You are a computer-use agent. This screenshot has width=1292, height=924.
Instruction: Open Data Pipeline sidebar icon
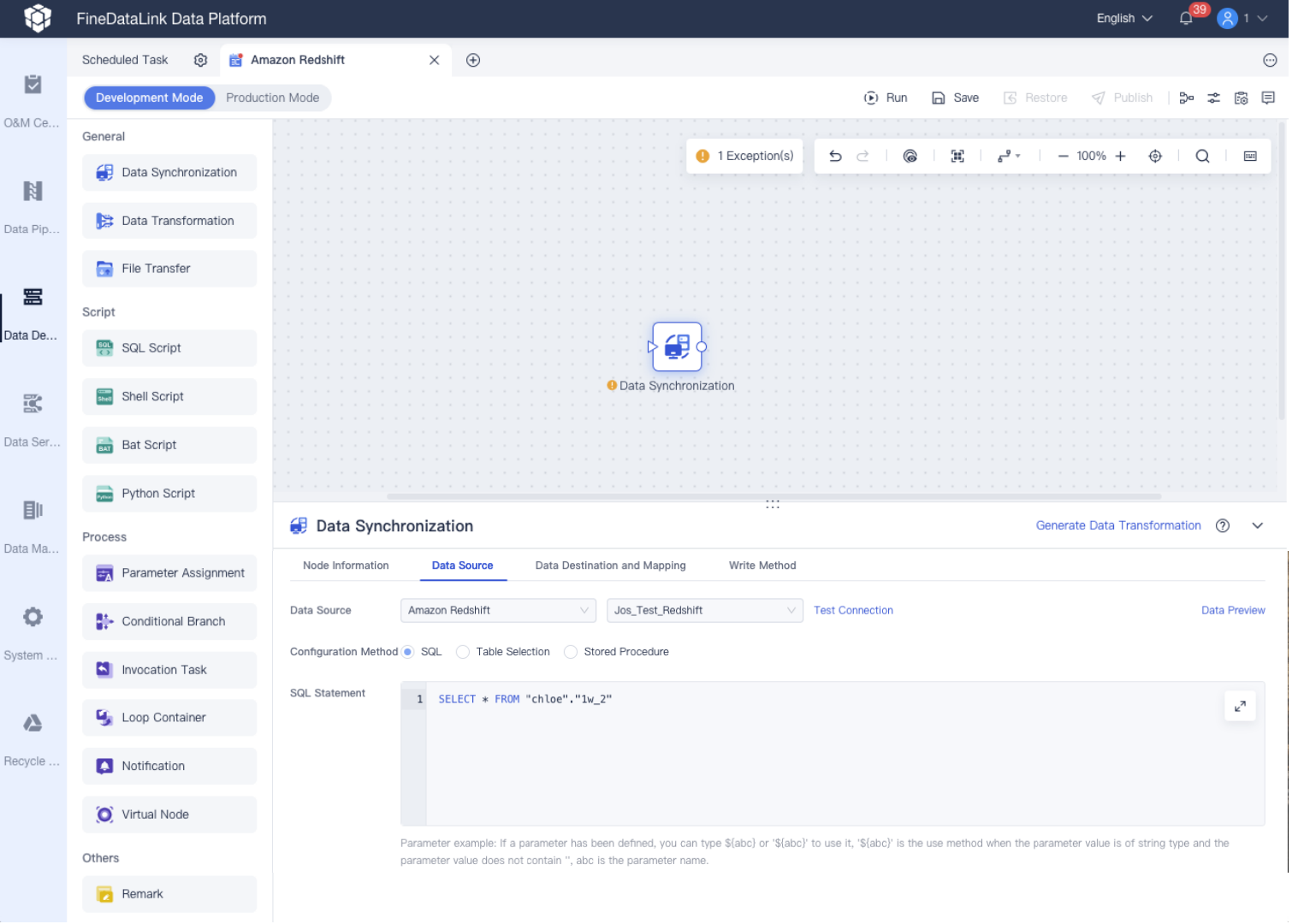pyautogui.click(x=33, y=191)
